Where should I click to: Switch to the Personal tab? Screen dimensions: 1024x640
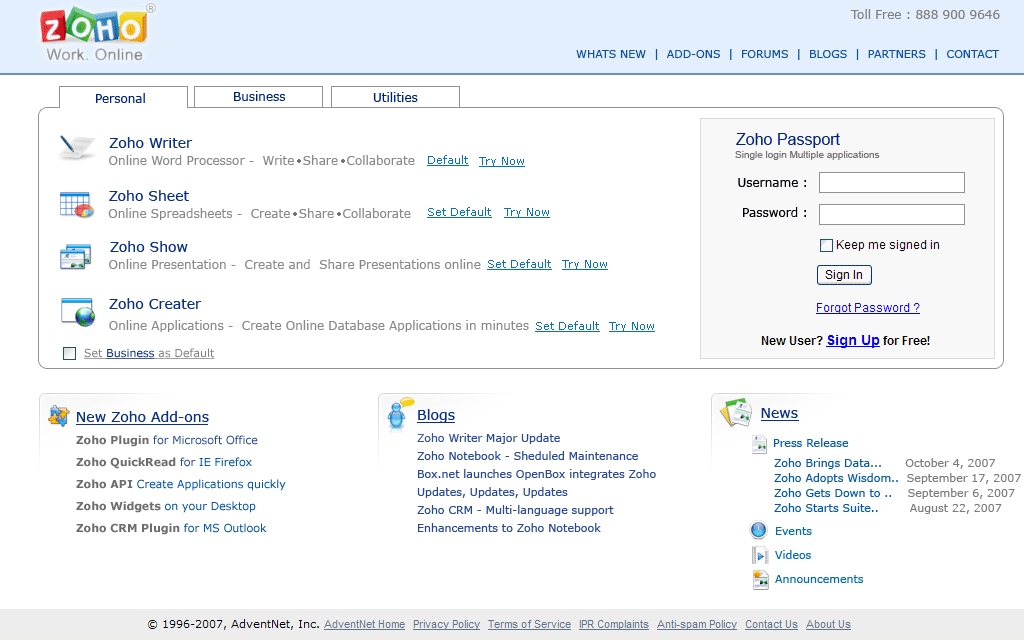pos(123,97)
